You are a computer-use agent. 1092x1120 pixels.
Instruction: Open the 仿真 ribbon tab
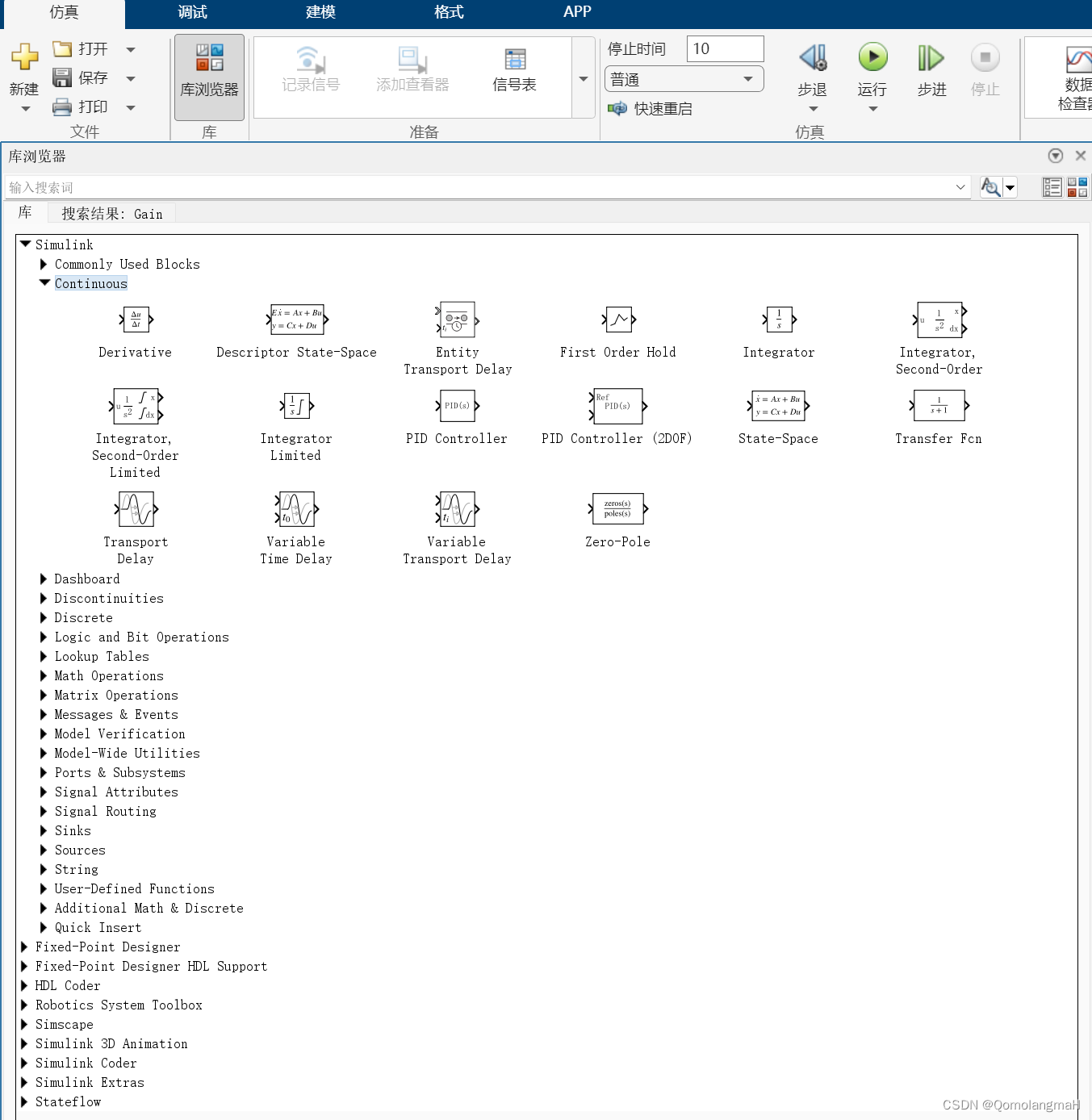pyautogui.click(x=63, y=12)
